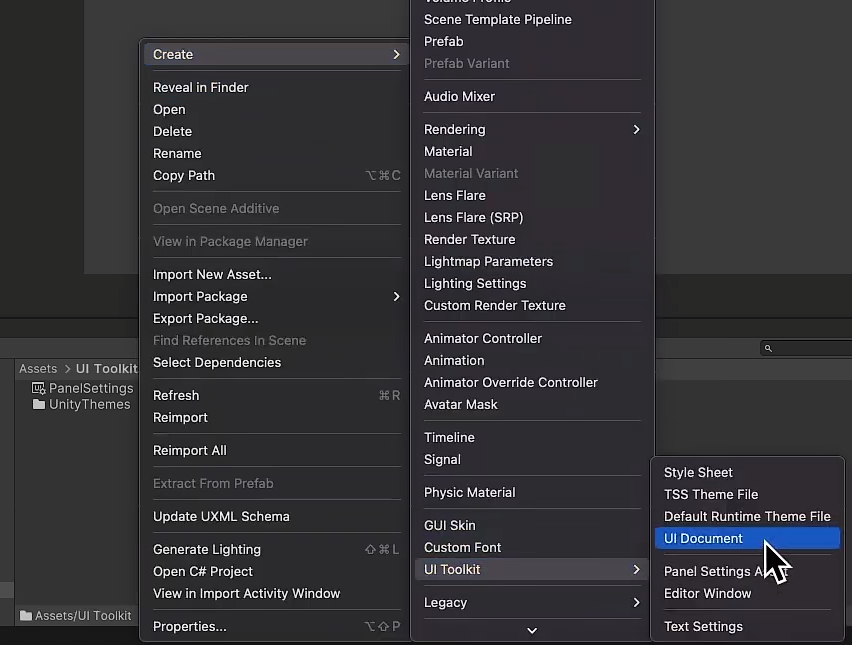
Task: Choose Delete in context menu
Action: (x=277, y=131)
